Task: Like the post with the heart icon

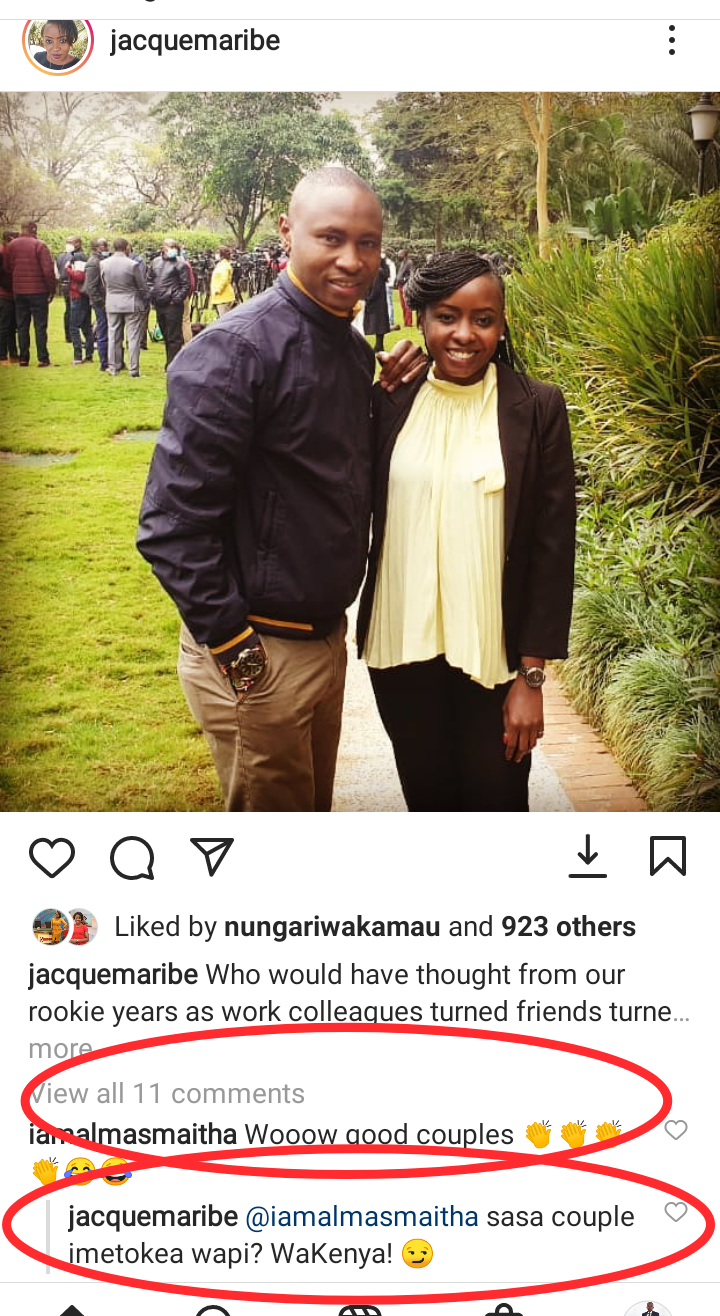Action: click(52, 858)
